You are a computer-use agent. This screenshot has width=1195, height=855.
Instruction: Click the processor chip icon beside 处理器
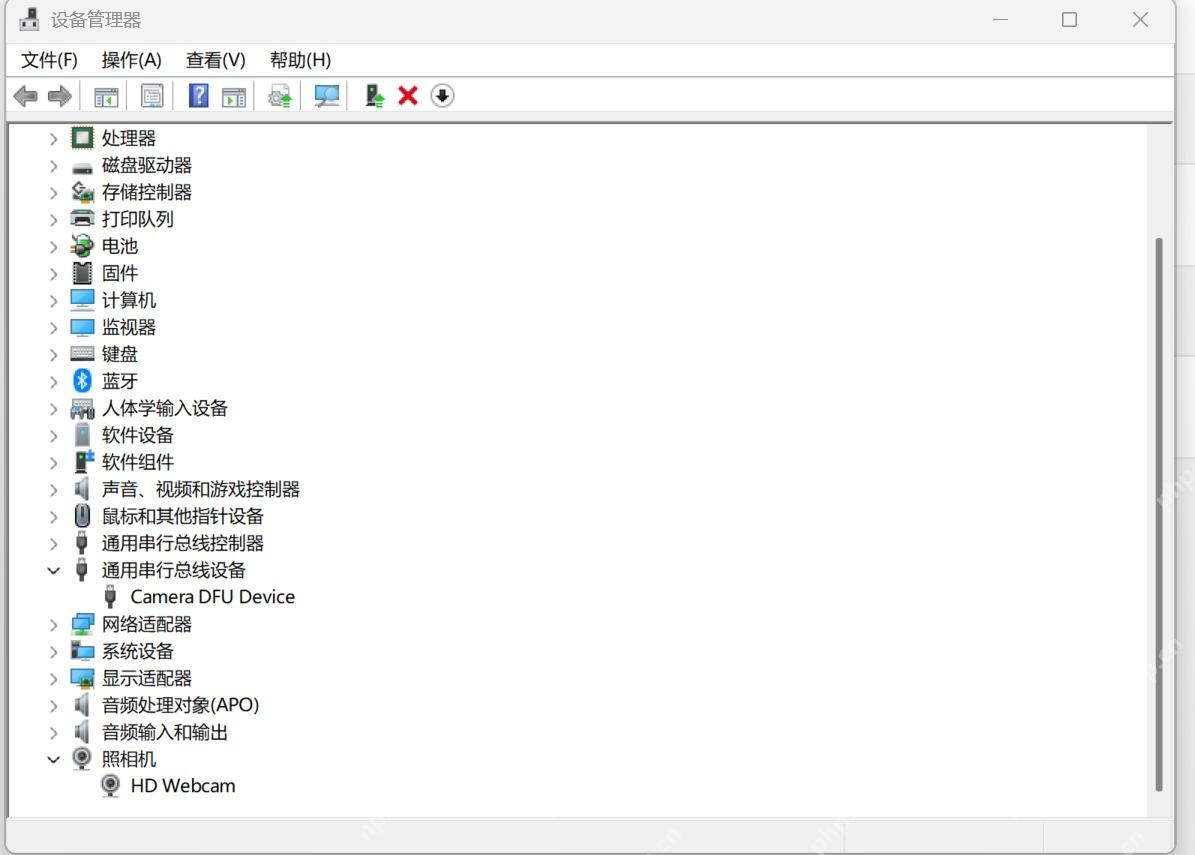[82, 138]
